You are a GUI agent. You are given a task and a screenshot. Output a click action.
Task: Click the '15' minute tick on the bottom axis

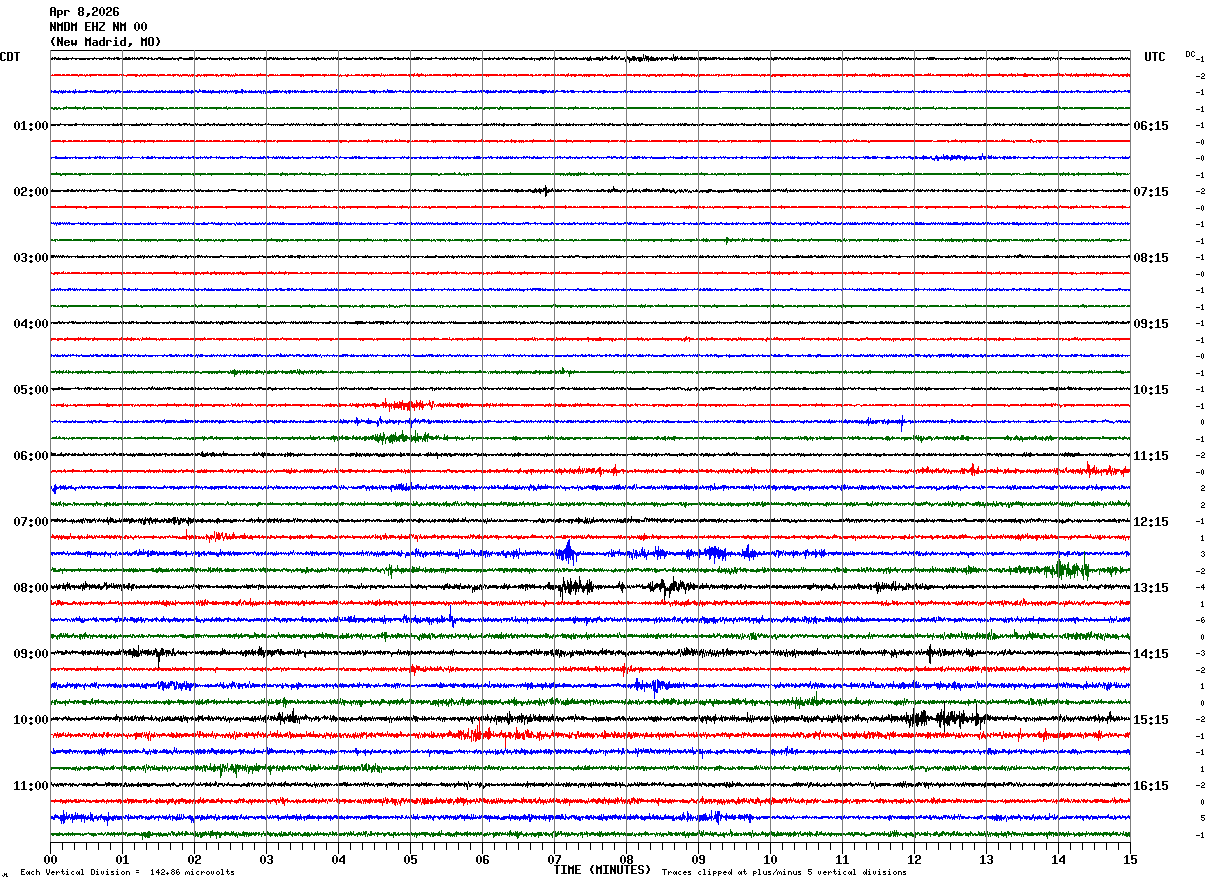coord(1130,859)
